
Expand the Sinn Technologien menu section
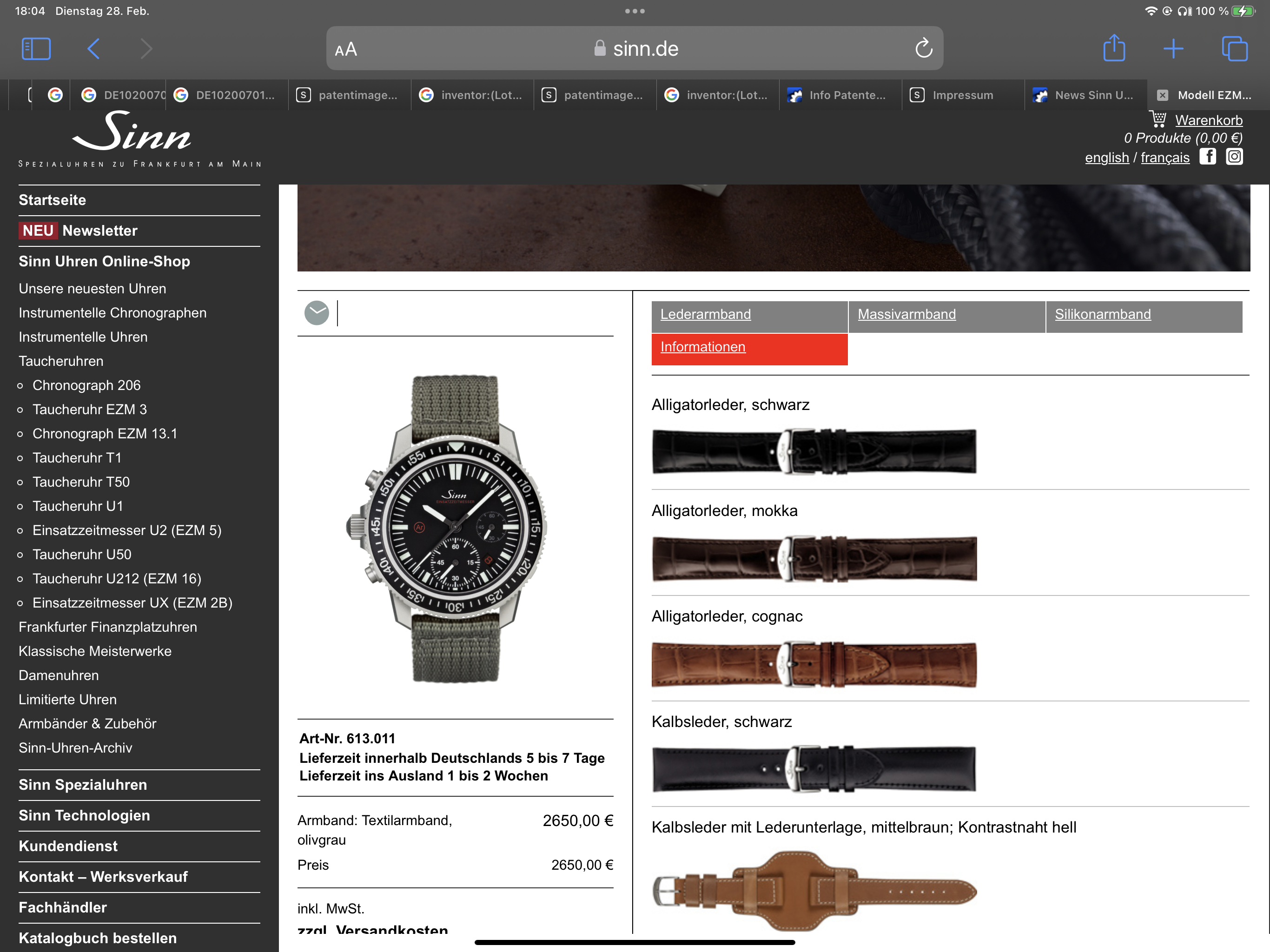click(x=84, y=815)
